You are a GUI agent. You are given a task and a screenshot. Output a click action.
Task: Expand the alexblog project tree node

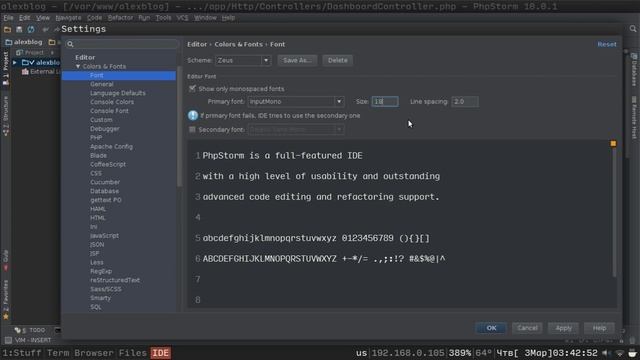coord(15,62)
